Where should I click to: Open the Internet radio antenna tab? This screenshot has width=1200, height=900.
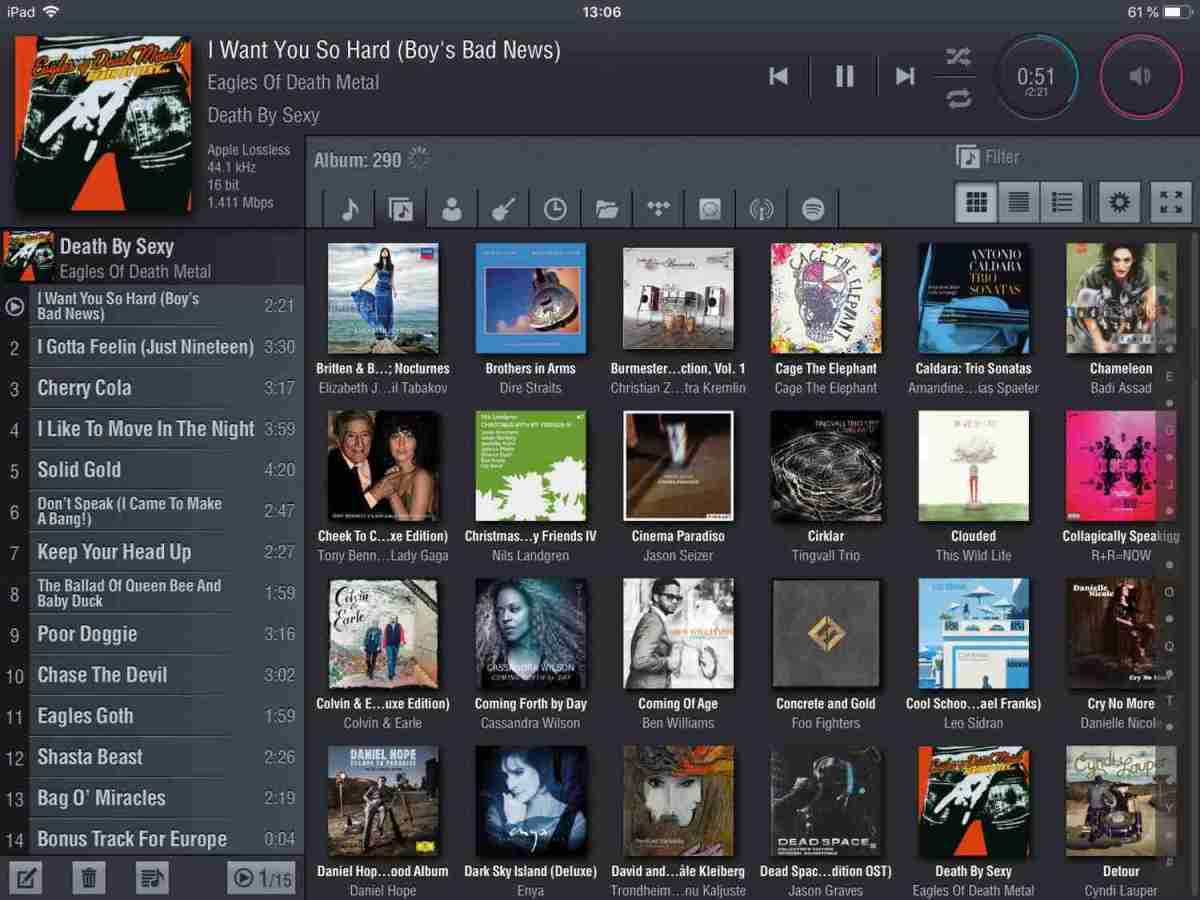click(762, 208)
